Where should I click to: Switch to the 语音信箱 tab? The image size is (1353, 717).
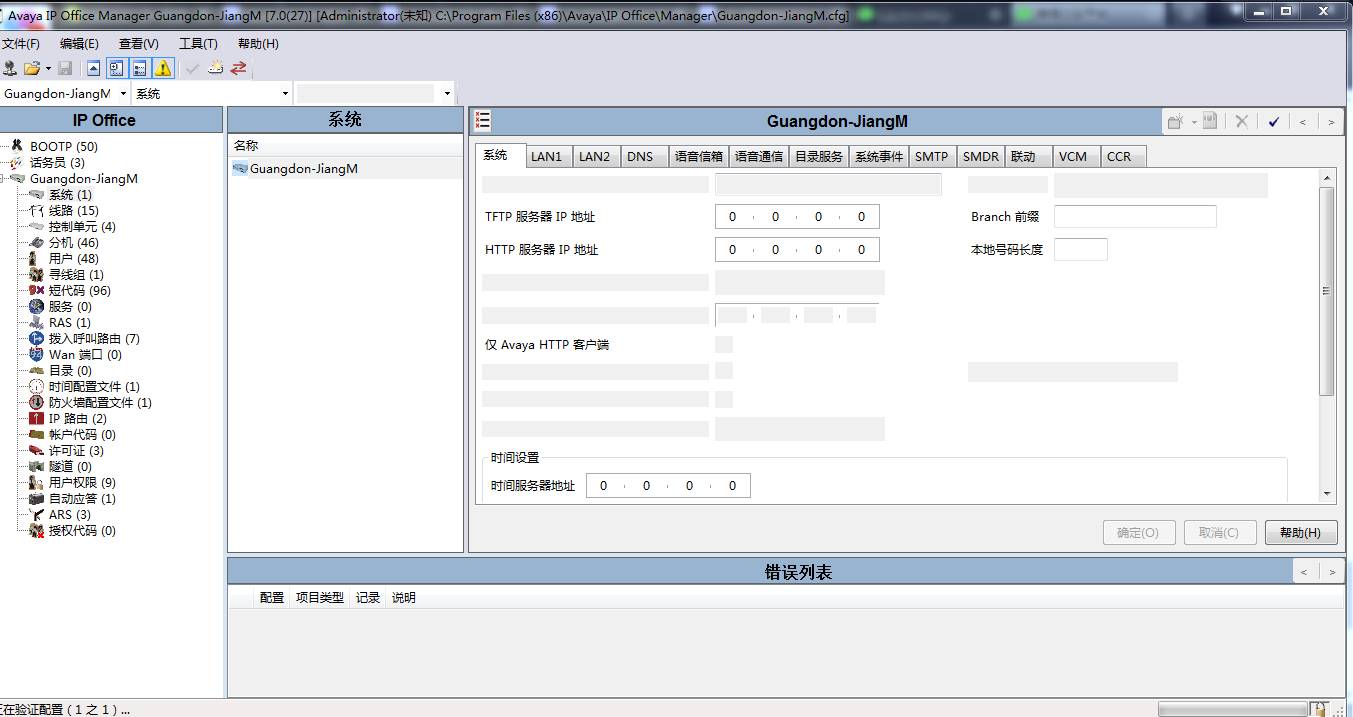699,157
